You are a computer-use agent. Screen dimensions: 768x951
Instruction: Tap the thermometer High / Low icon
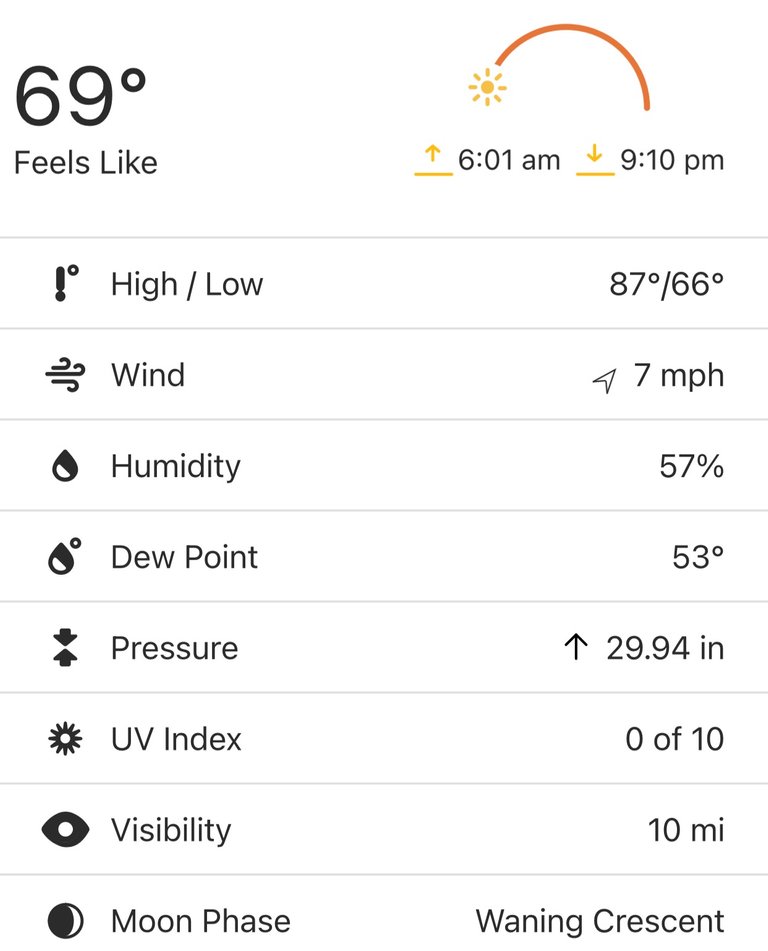coord(66,283)
